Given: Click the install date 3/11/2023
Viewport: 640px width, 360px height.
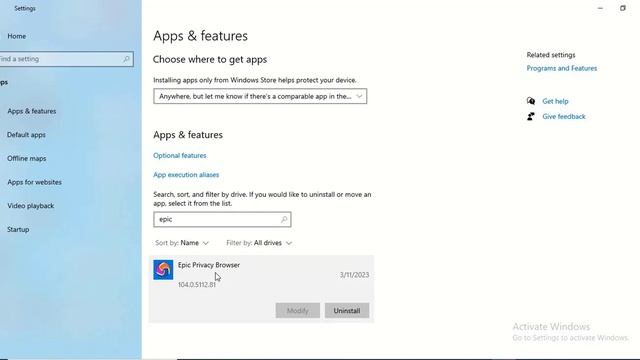Looking at the screenshot, I should coord(354,275).
